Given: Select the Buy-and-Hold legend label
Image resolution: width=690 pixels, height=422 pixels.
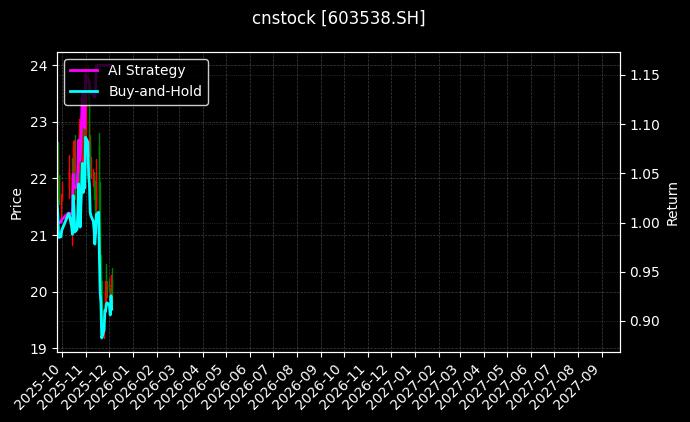Looking at the screenshot, I should 155,91.
